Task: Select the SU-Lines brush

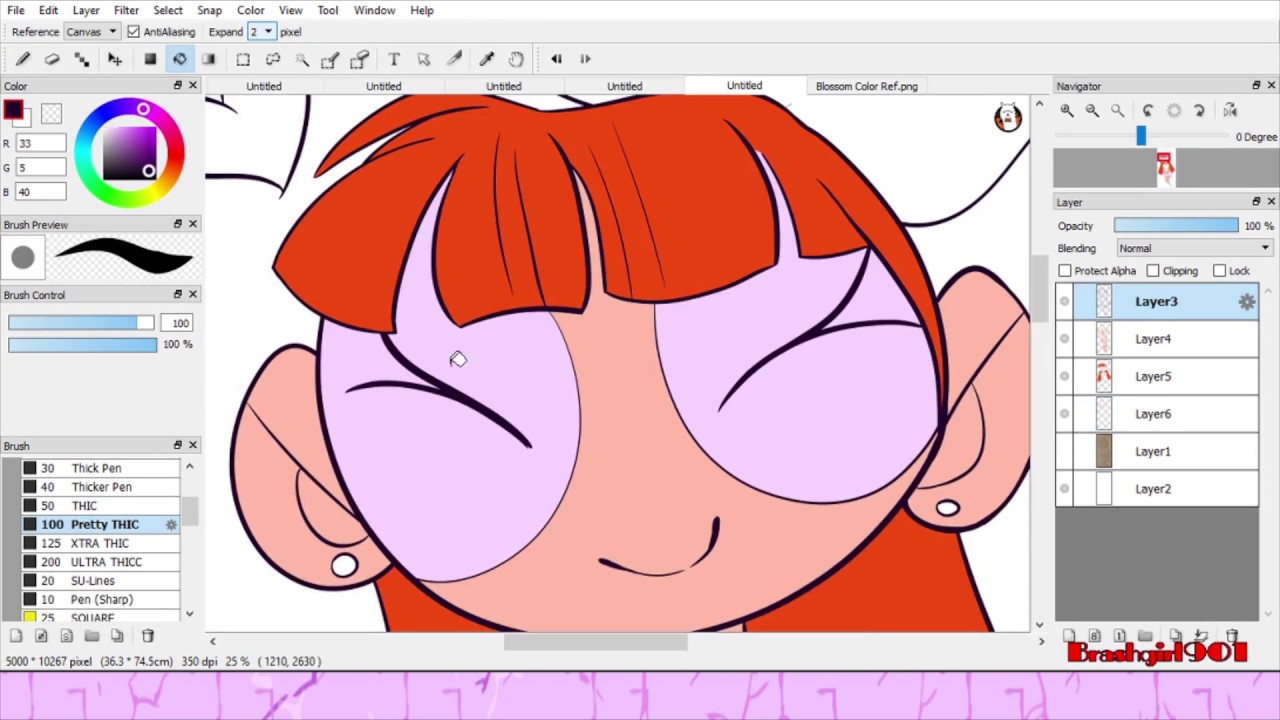Action: pyautogui.click(x=100, y=581)
